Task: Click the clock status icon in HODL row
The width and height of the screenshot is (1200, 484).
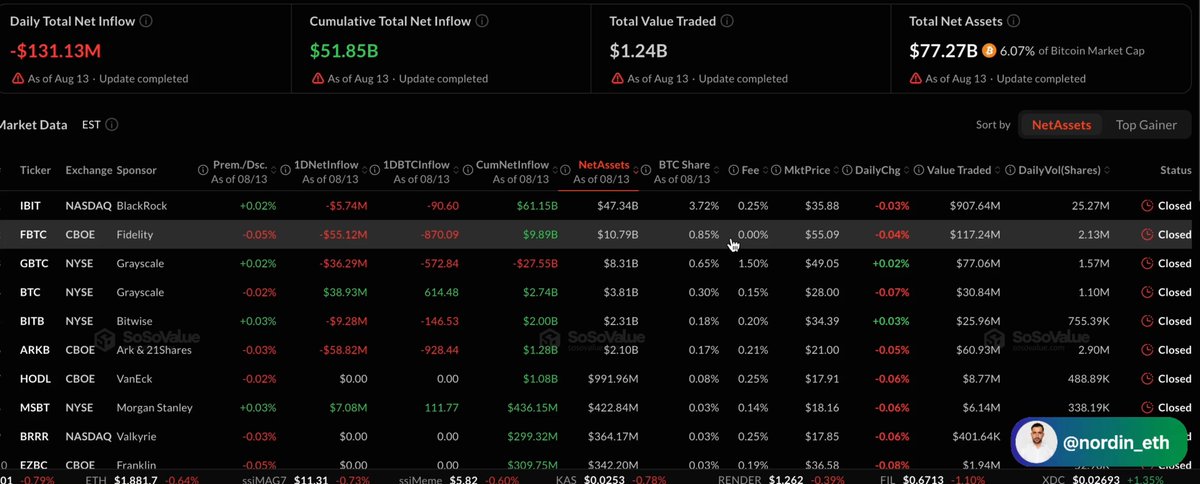Action: (x=1147, y=379)
